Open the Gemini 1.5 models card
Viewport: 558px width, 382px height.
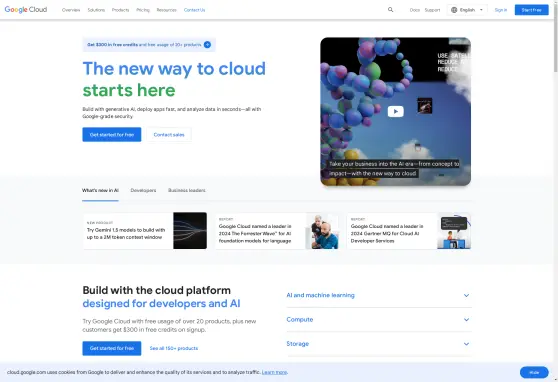tap(145, 231)
